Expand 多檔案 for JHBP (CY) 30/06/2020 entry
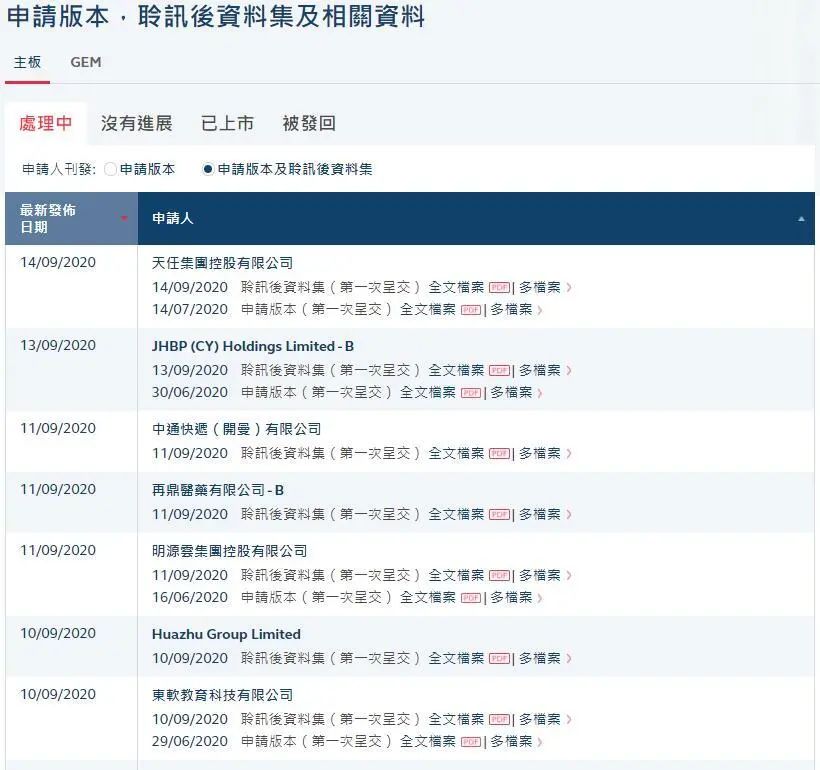The width and height of the screenshot is (820, 770). tap(517, 392)
